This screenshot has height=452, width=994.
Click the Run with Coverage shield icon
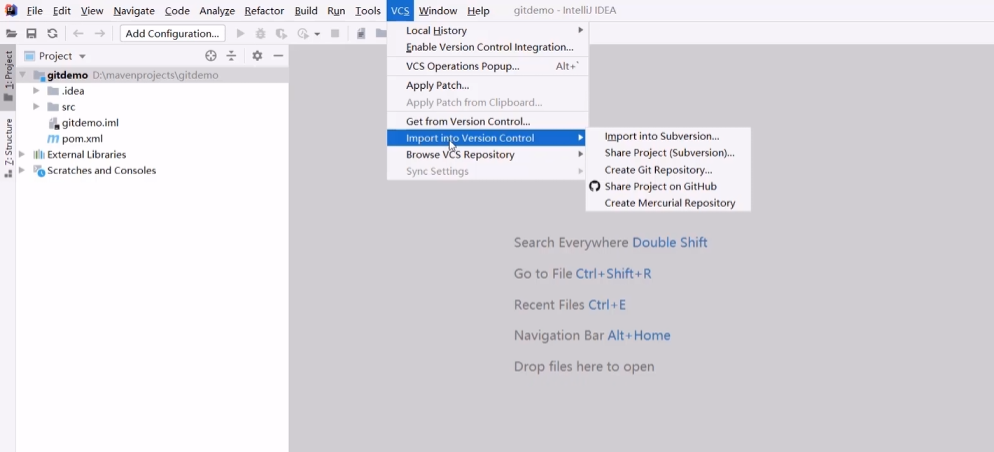click(x=280, y=34)
